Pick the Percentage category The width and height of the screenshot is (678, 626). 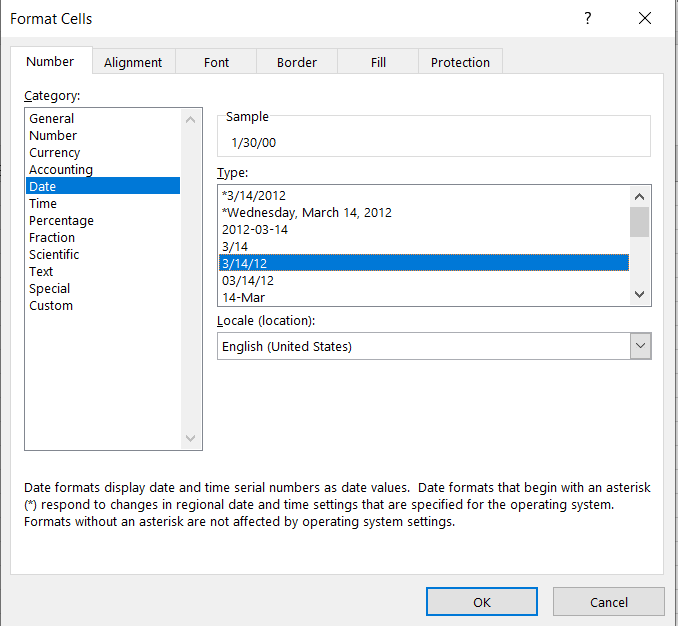coord(61,221)
